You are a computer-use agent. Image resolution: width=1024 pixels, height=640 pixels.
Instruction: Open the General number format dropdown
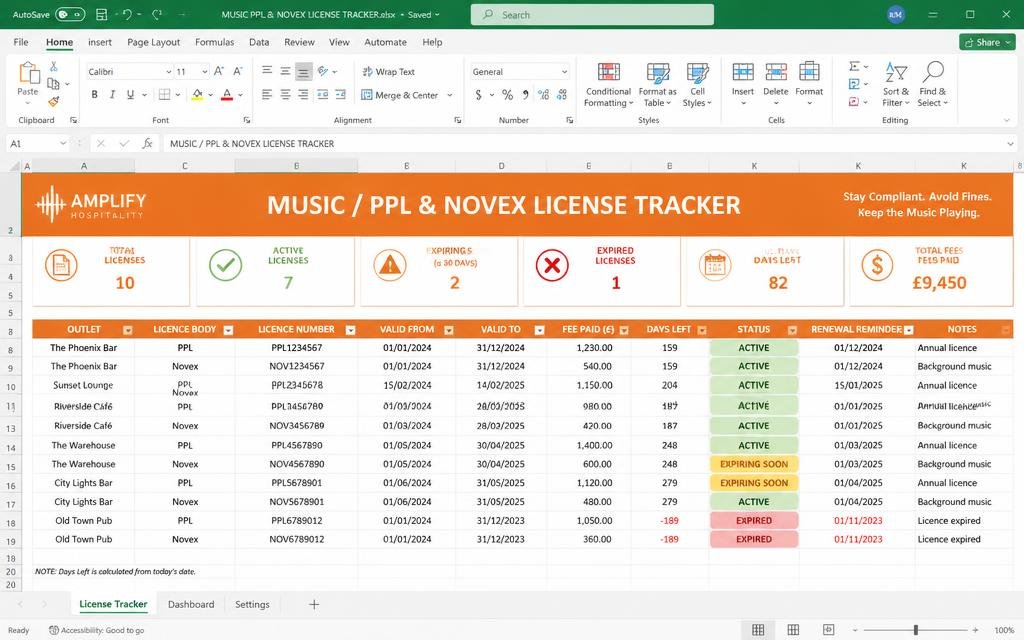tap(564, 72)
